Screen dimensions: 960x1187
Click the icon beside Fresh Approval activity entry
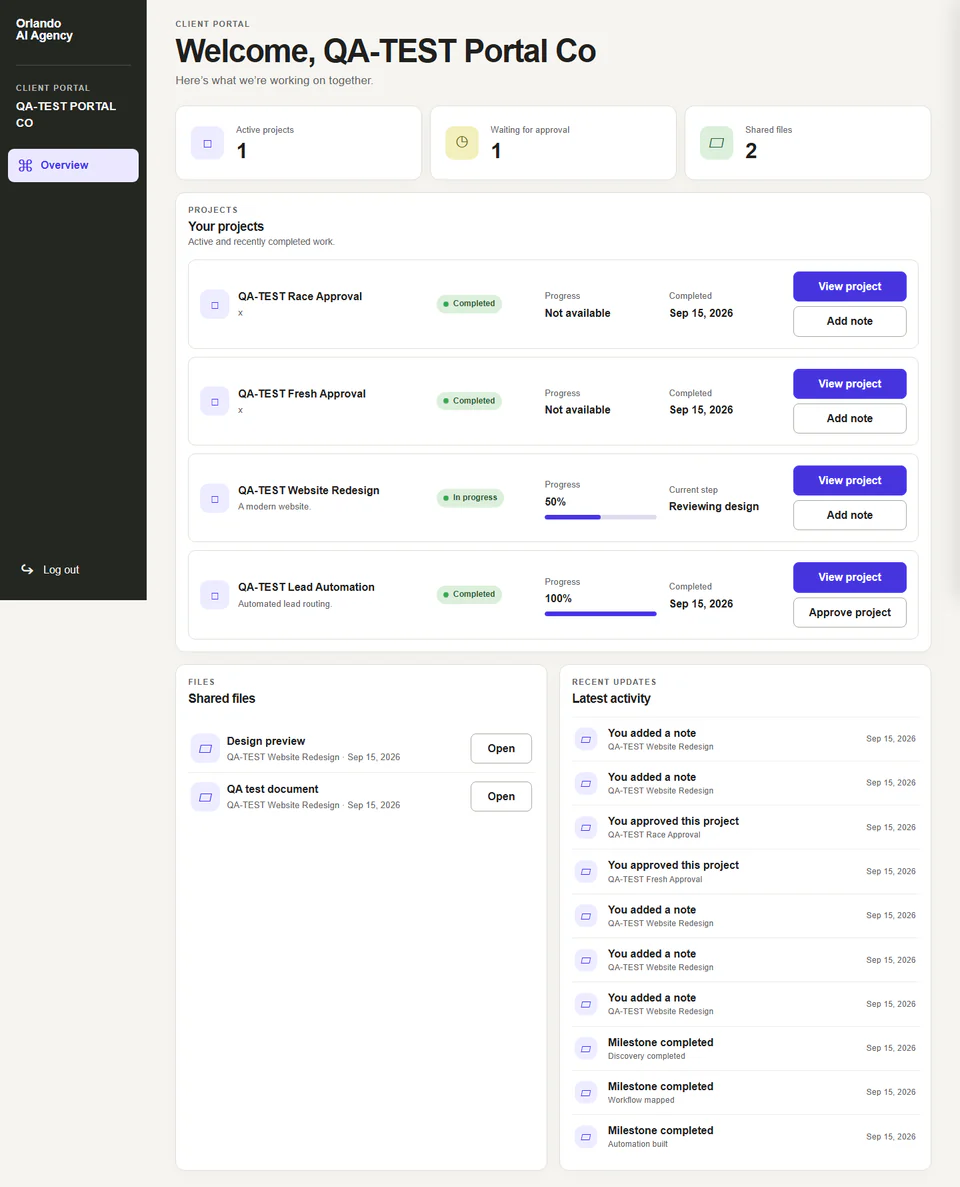tap(586, 871)
